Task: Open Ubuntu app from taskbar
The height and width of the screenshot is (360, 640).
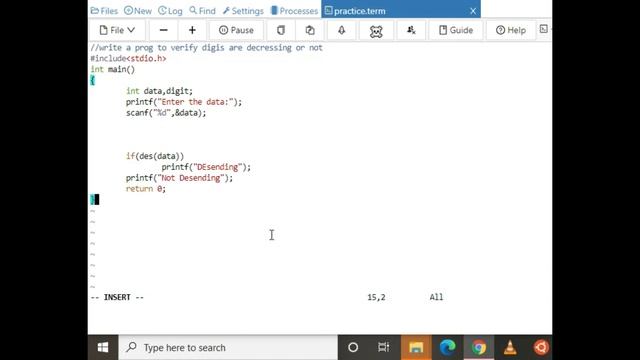Action: click(x=541, y=347)
